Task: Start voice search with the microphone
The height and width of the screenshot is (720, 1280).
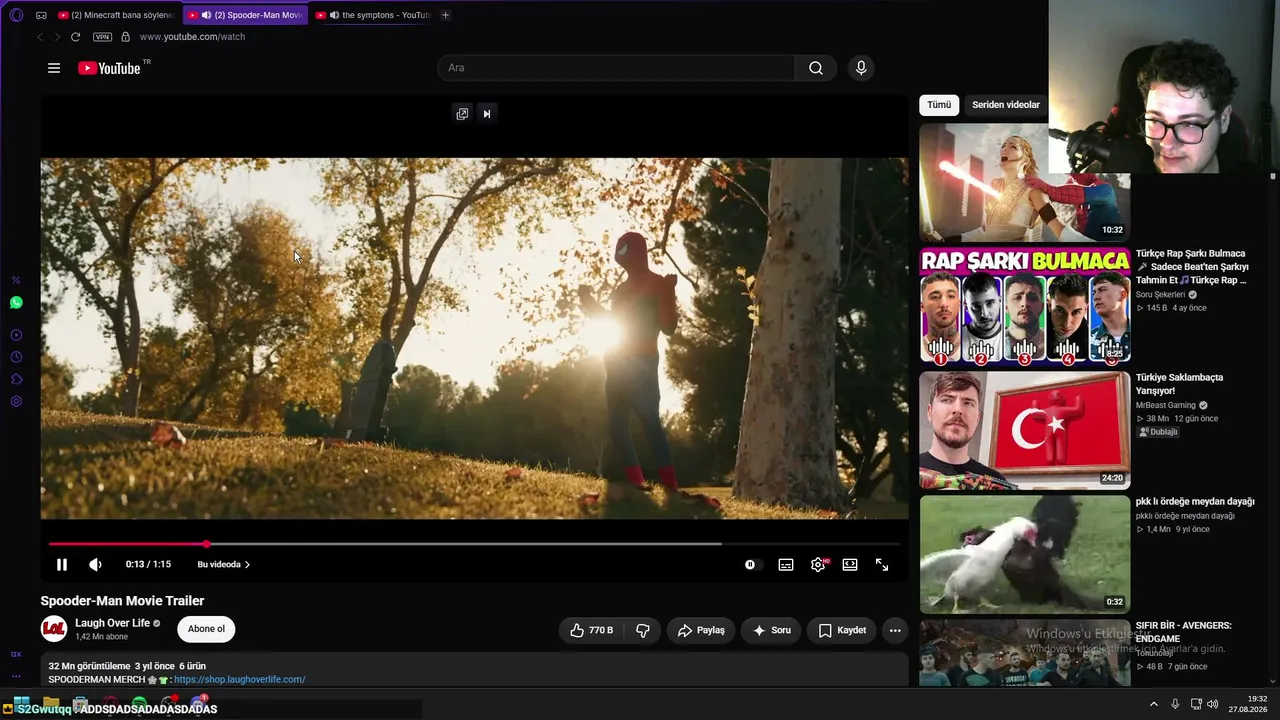Action: 861,68
